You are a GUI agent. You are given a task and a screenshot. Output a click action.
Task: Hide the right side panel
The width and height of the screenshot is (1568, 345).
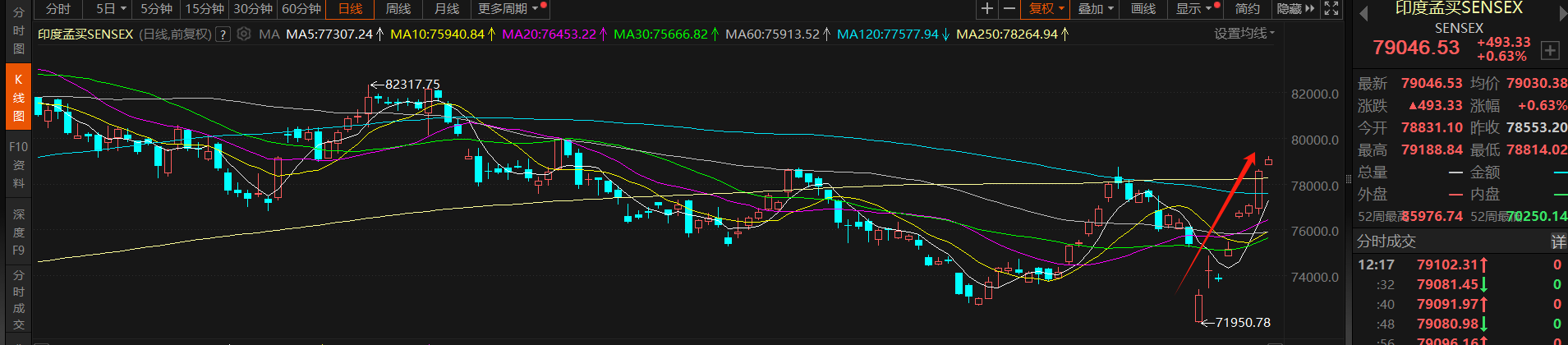click(1295, 9)
